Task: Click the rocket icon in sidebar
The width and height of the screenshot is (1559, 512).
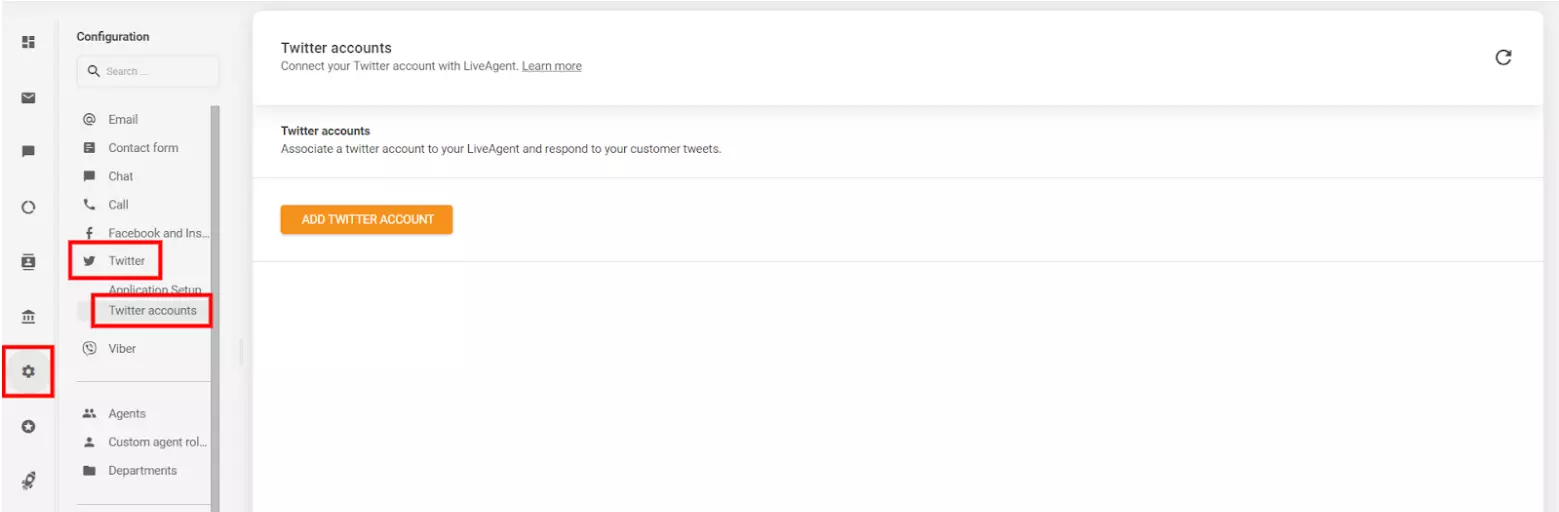Action: (x=28, y=481)
